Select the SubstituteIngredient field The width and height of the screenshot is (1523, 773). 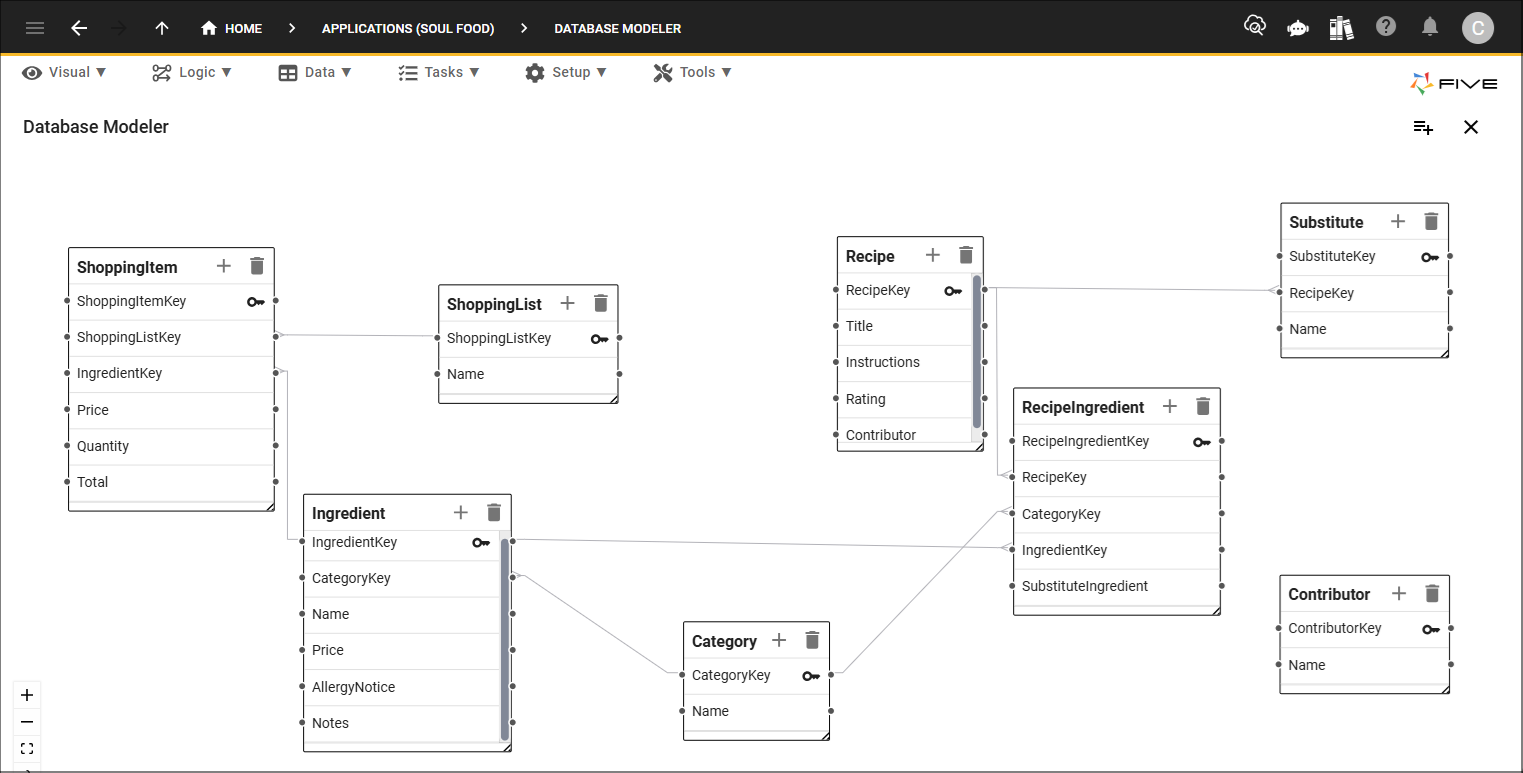pyautogui.click(x=1117, y=586)
